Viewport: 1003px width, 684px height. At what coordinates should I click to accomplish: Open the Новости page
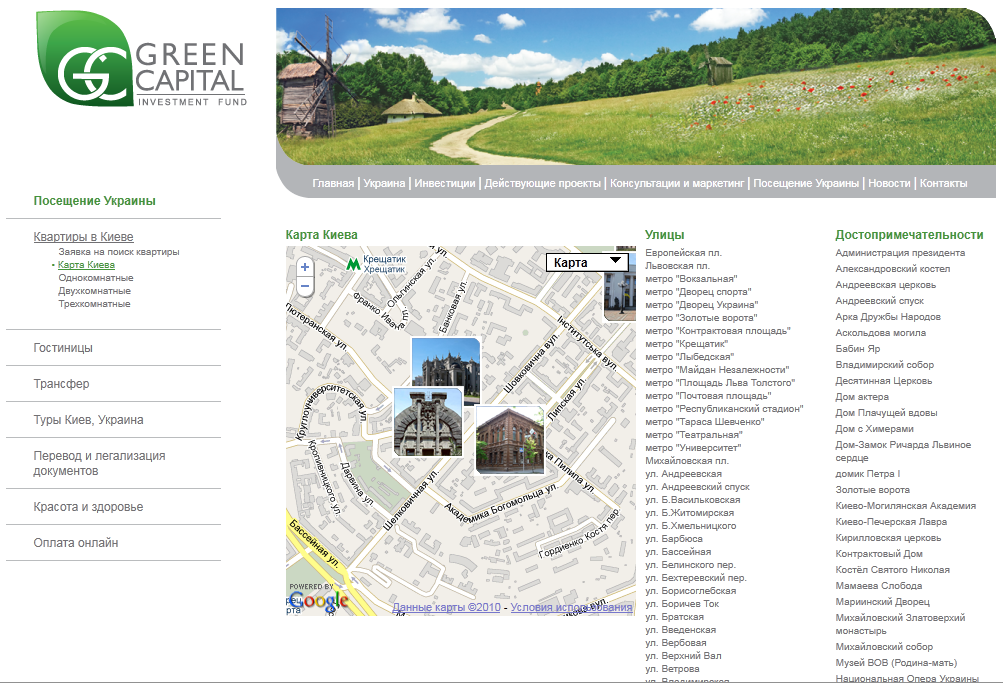tap(890, 183)
